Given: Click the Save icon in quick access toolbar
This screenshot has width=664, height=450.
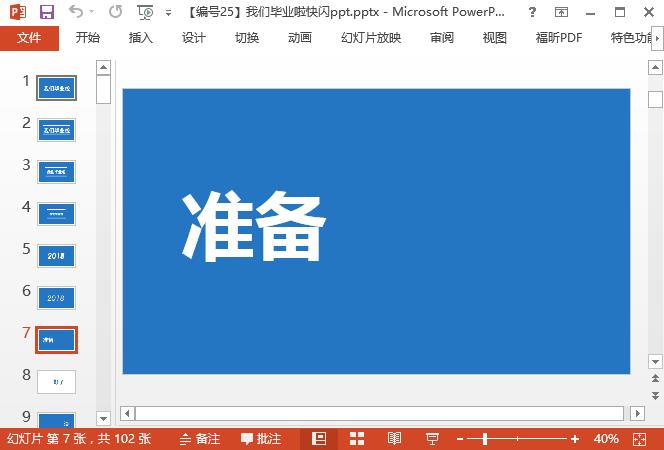Looking at the screenshot, I should [46, 12].
